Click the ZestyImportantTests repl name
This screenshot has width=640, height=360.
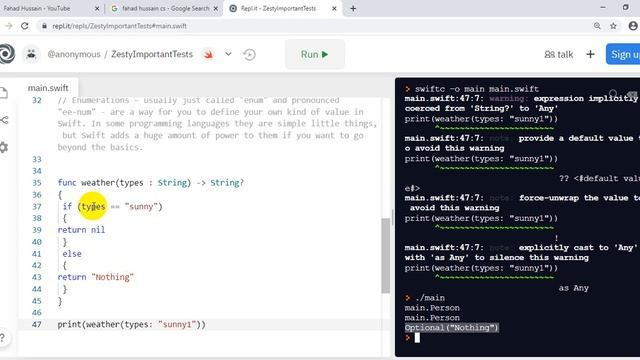(x=152, y=54)
